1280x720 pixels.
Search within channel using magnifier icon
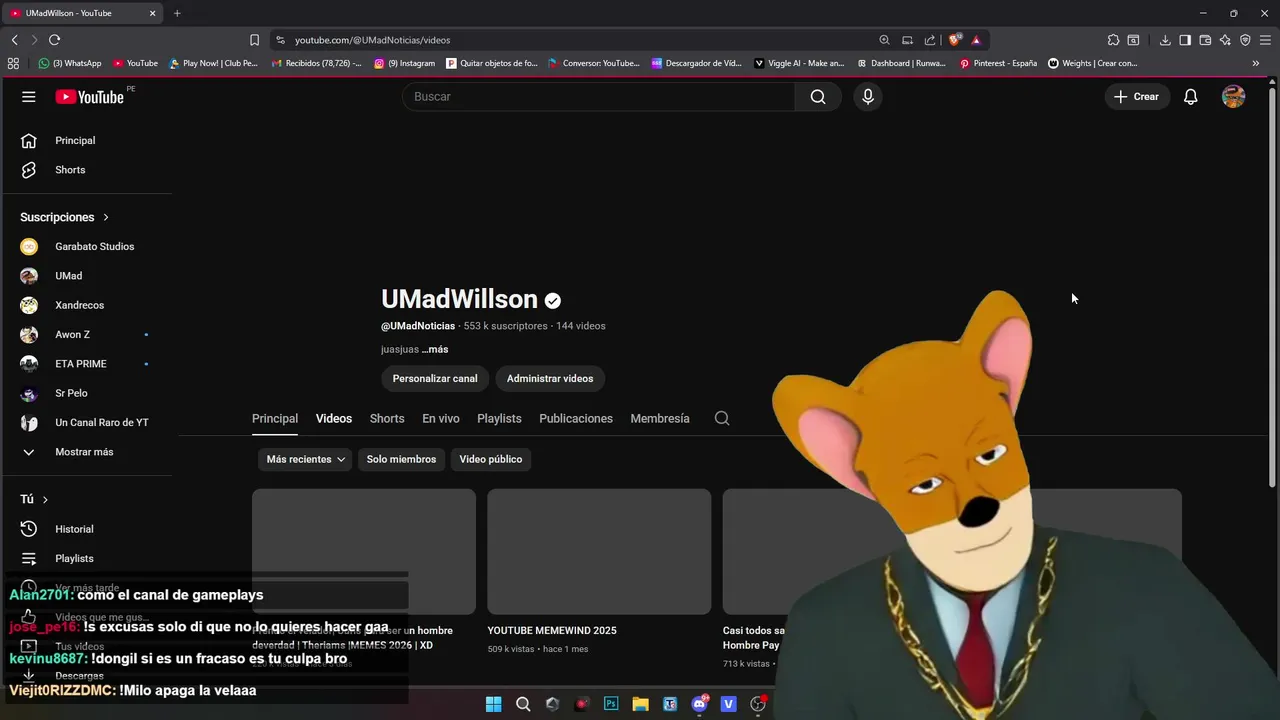722,418
